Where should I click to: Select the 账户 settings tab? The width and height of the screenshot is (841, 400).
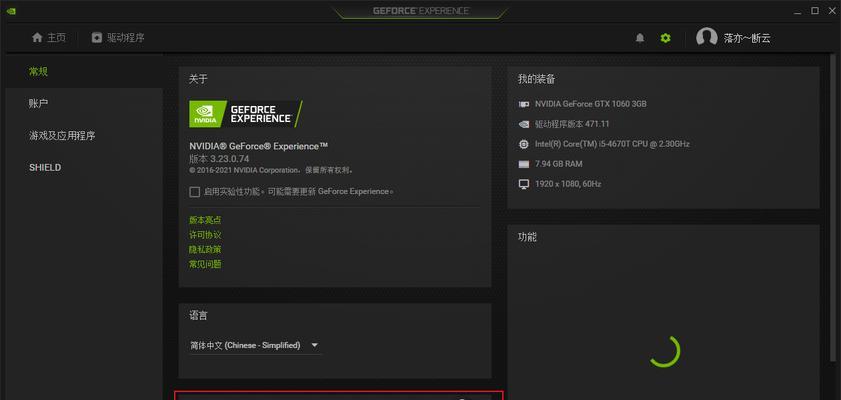[84, 103]
